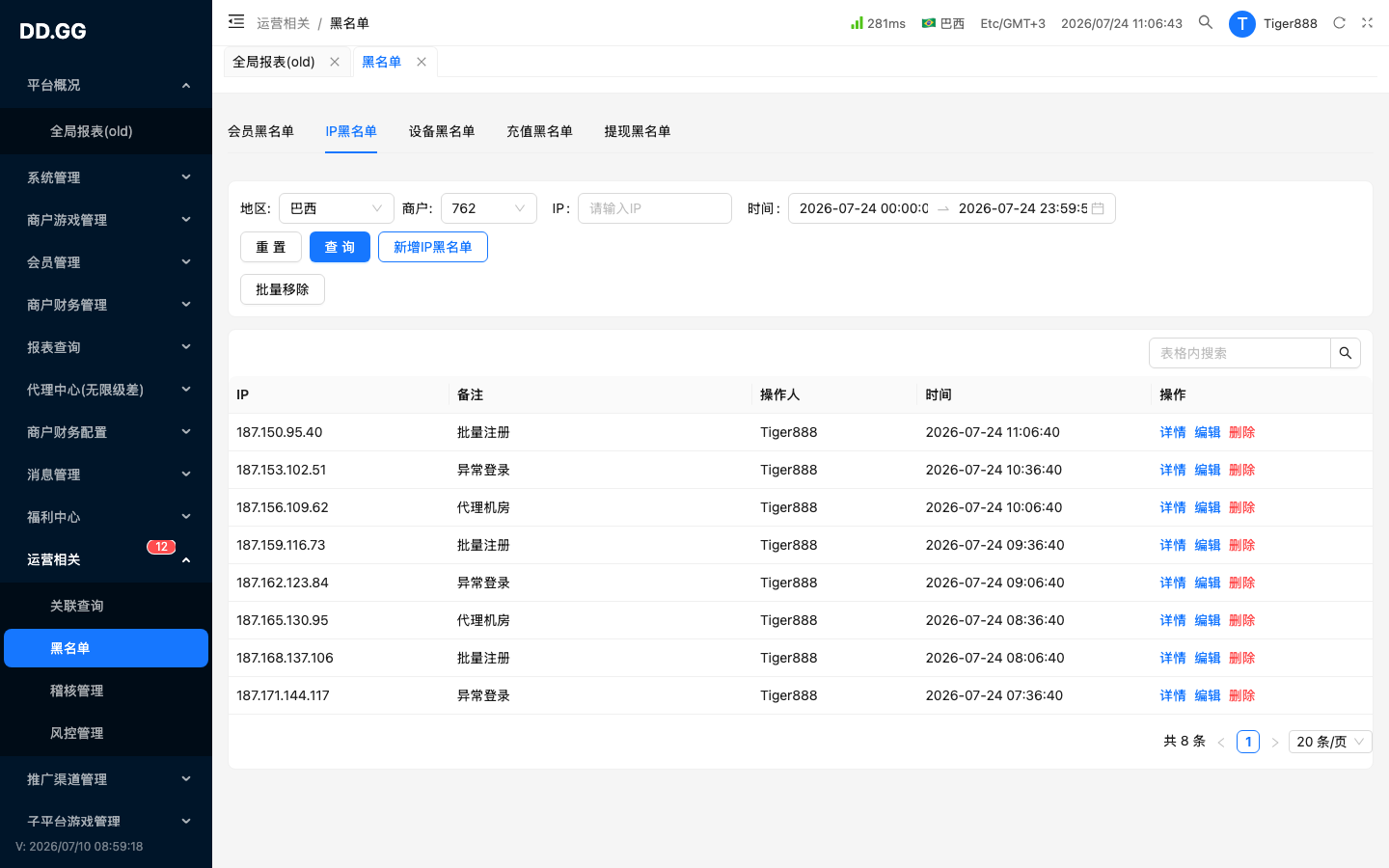Focus the 表格内搜索 input field
Screen dimensions: 1389x868
pos(1239,353)
